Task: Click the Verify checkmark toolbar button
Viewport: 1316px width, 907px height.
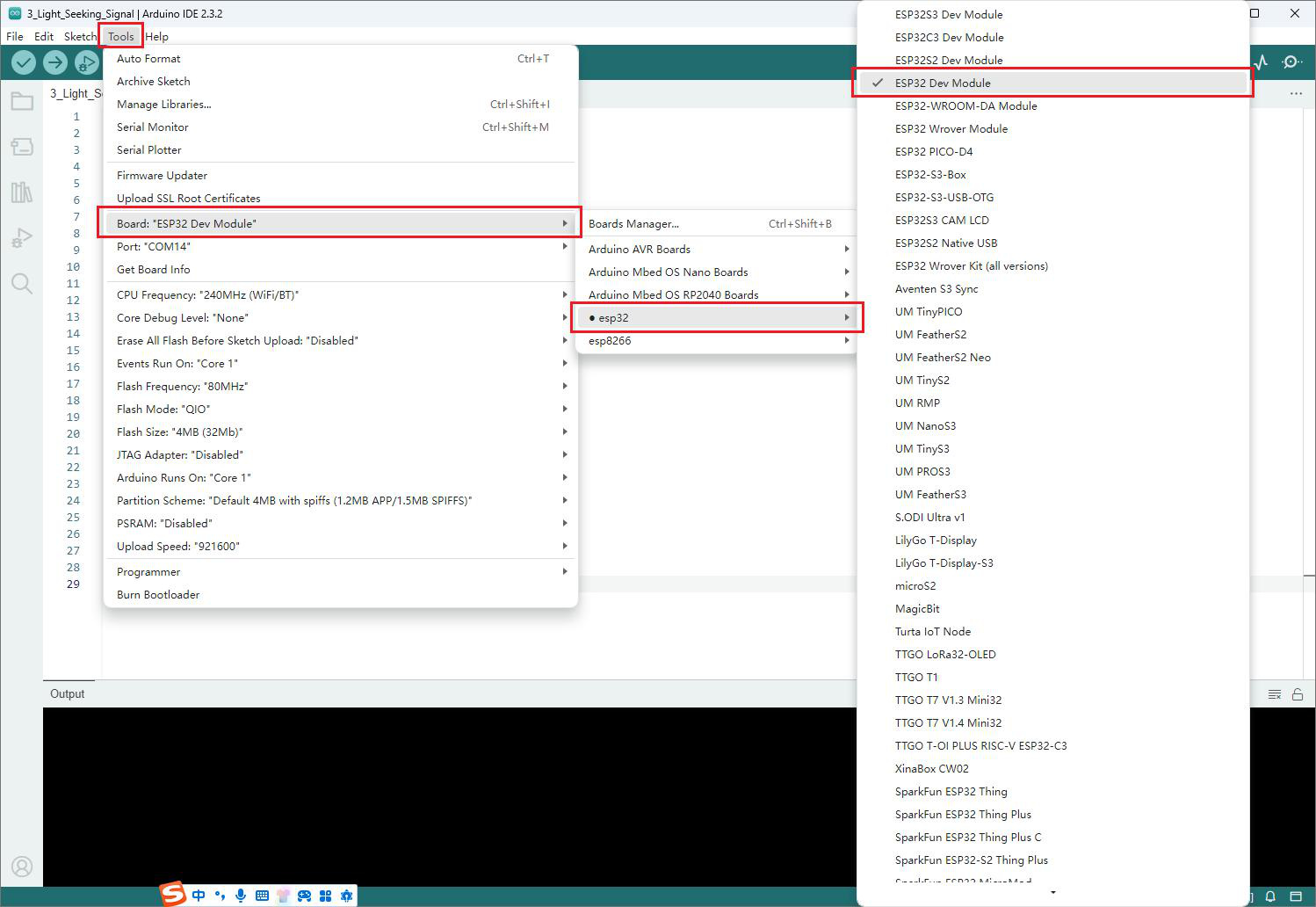Action: click(24, 62)
